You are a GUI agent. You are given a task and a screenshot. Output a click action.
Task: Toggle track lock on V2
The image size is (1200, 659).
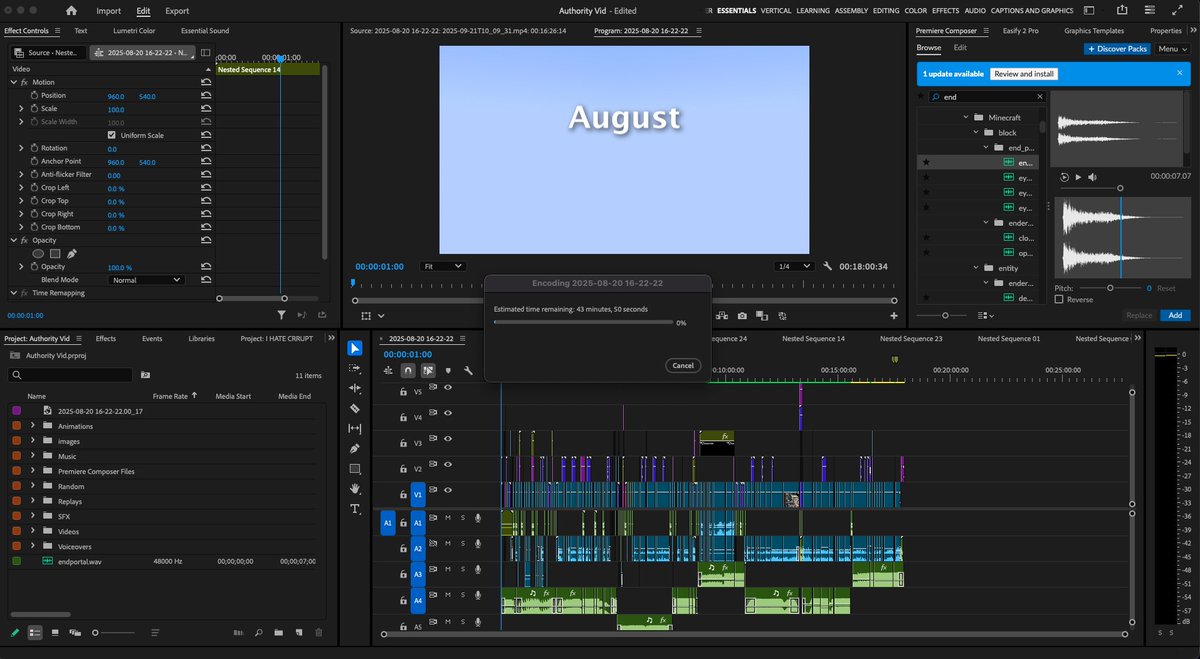403,468
